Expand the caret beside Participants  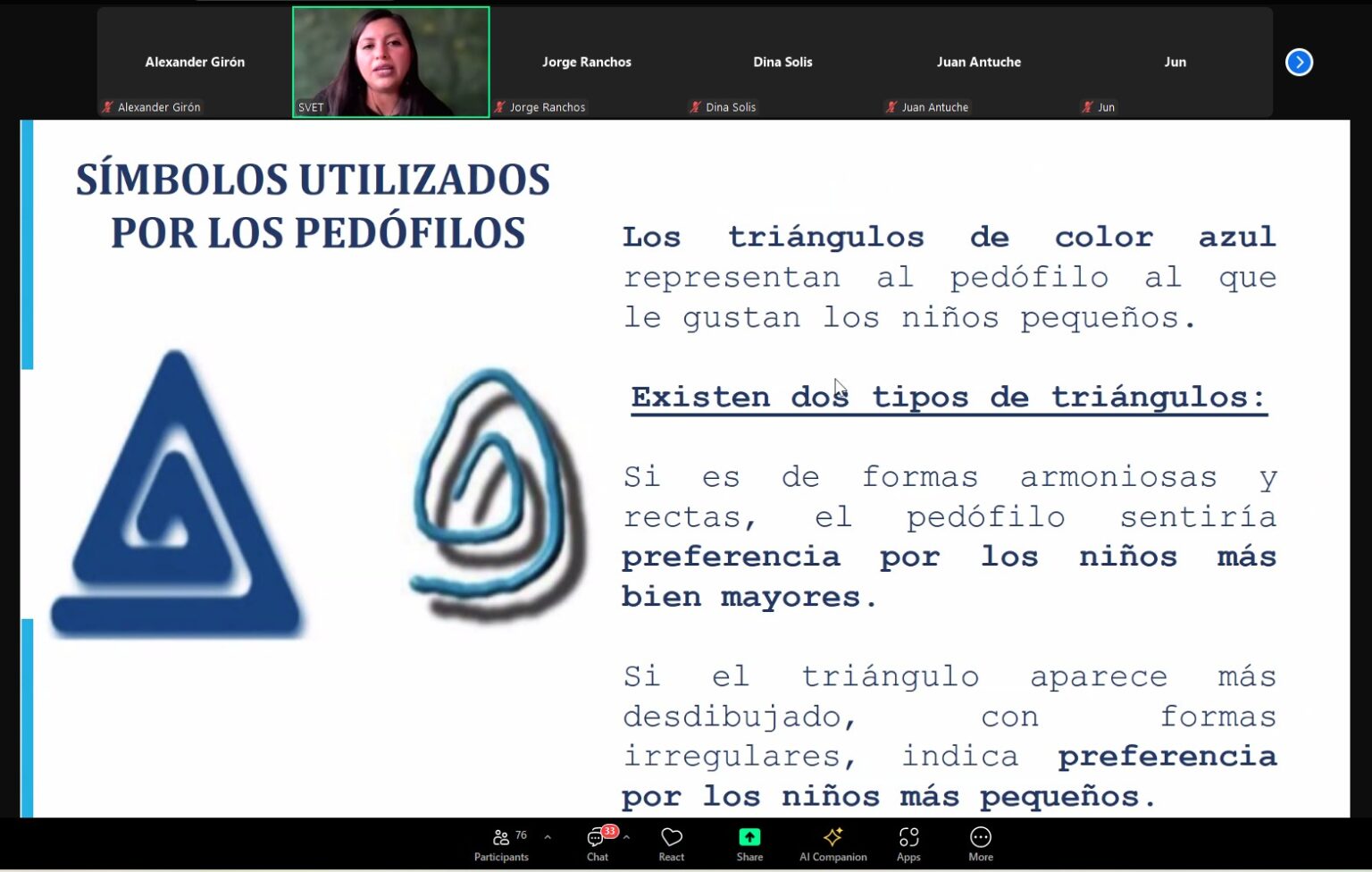548,837
